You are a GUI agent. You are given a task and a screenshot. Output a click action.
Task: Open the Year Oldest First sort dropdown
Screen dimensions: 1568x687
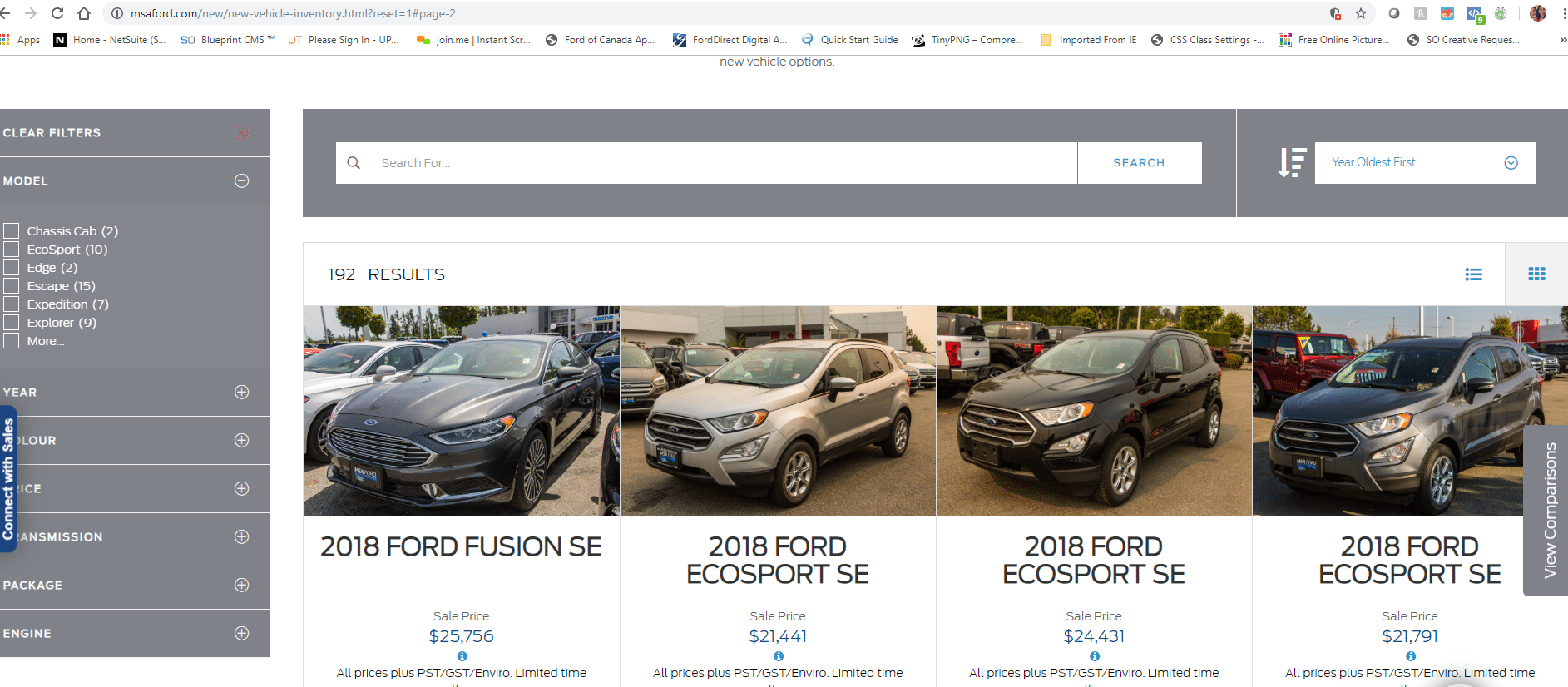[1425, 163]
